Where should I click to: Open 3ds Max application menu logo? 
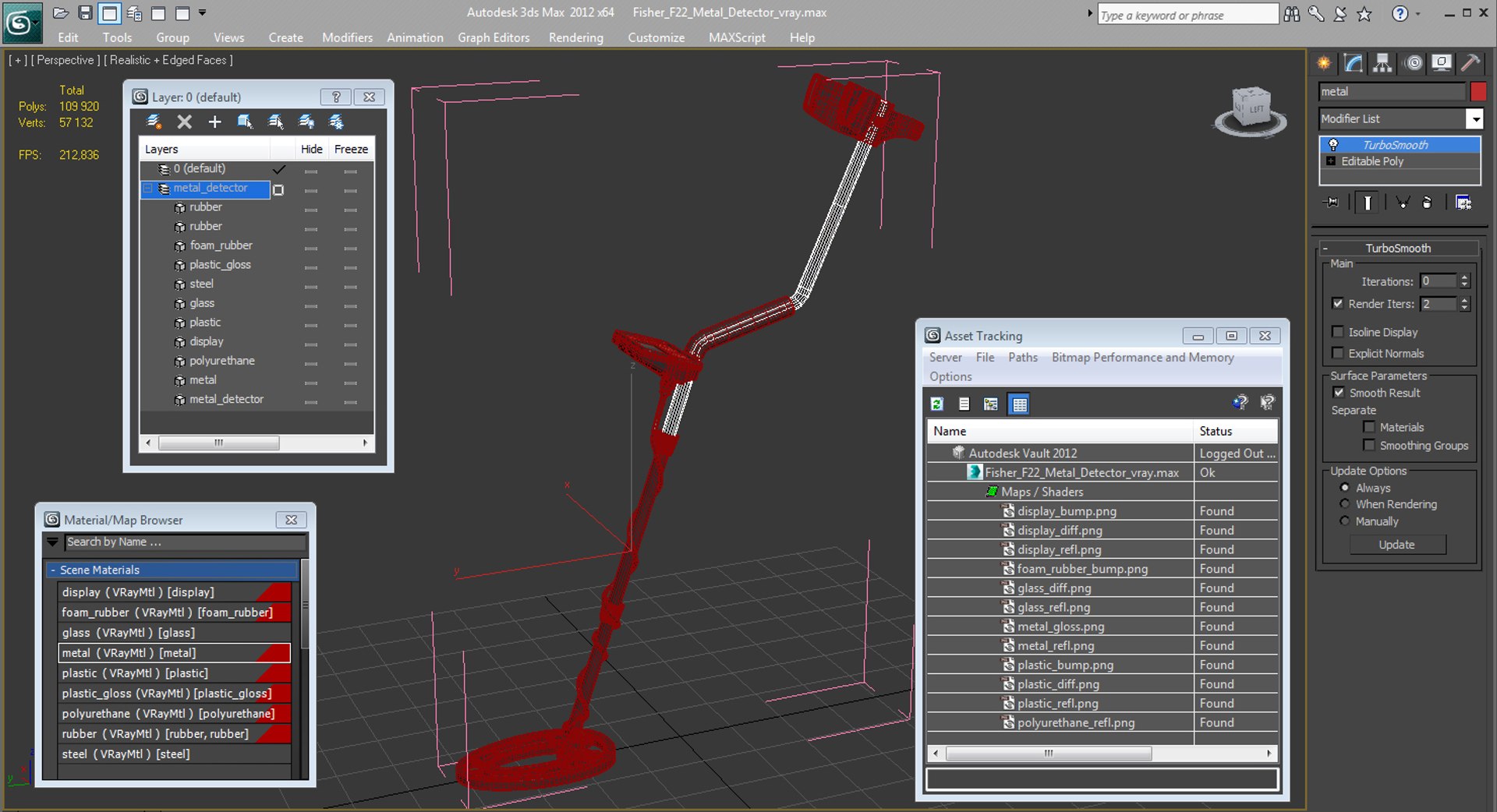(x=21, y=23)
